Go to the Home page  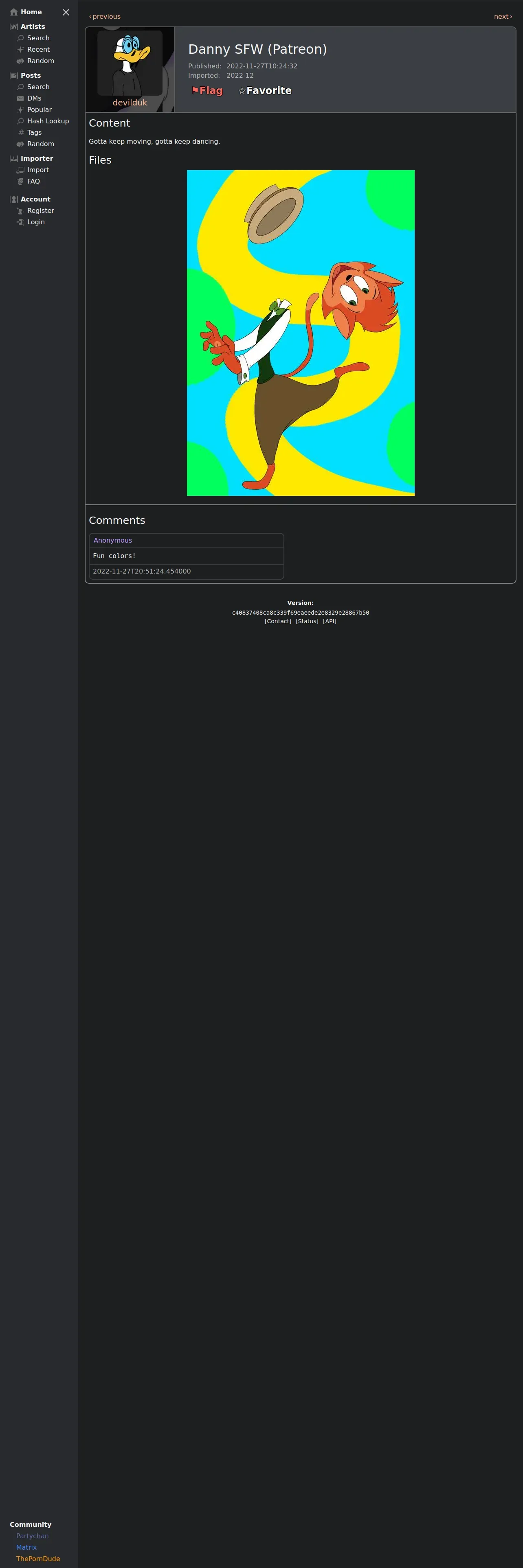click(31, 12)
